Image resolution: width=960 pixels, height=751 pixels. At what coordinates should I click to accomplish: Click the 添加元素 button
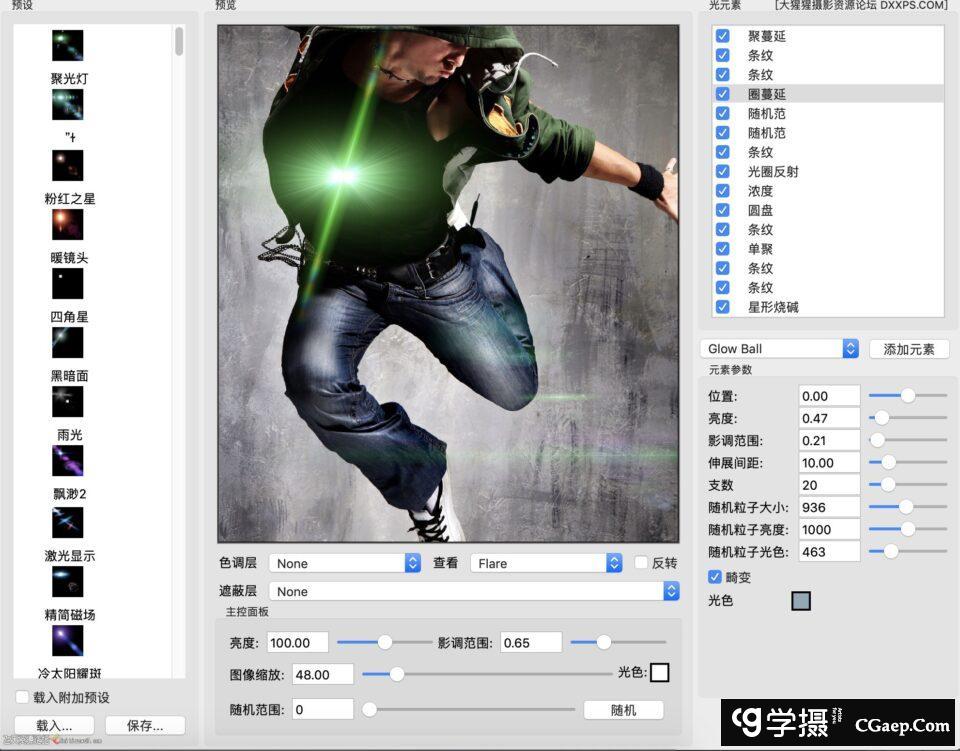point(908,348)
